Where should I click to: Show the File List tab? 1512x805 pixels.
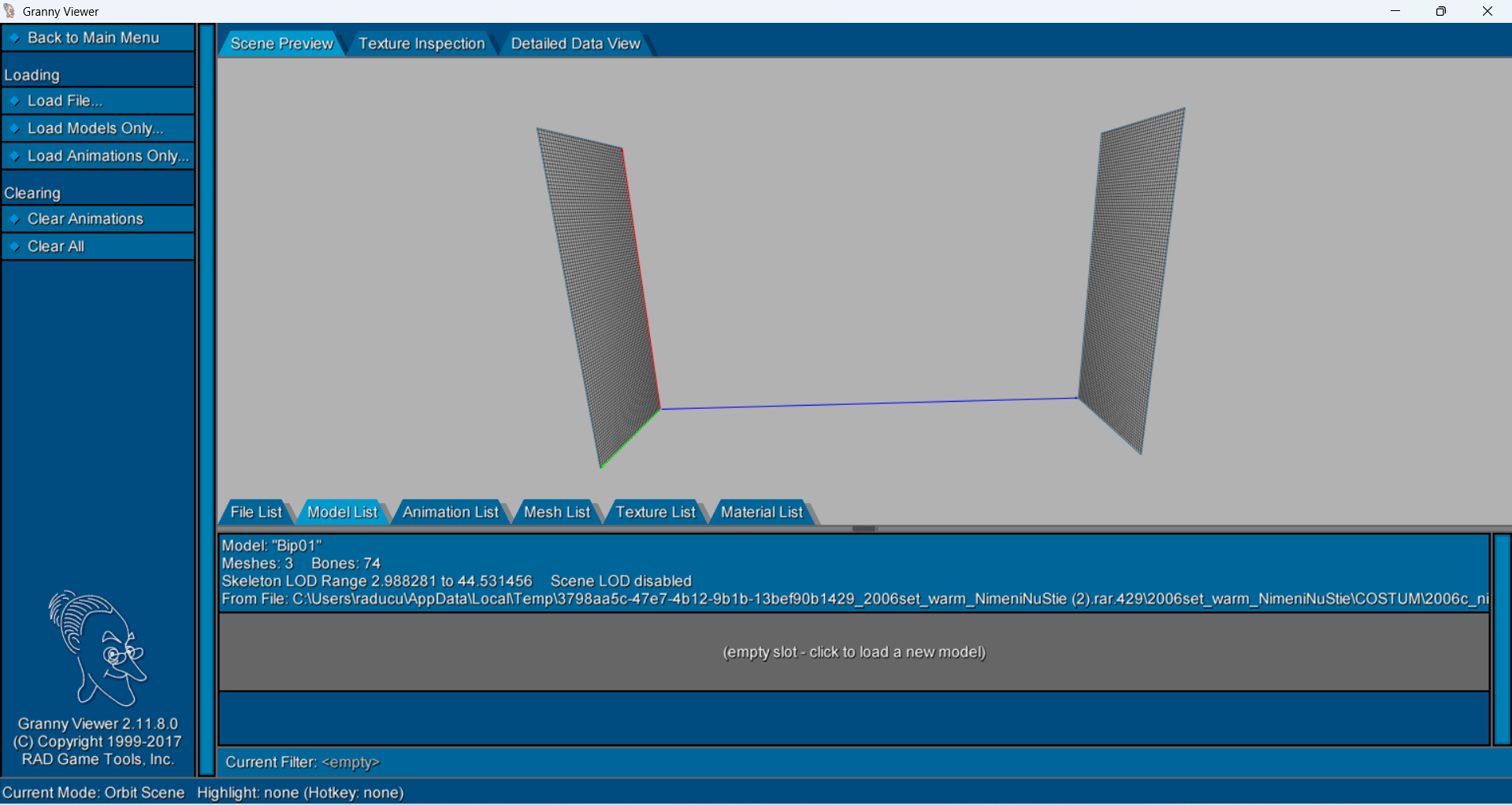[x=256, y=512]
